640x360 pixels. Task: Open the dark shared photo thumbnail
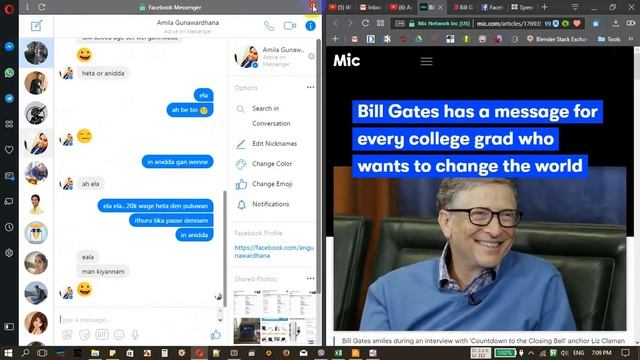tap(247, 331)
